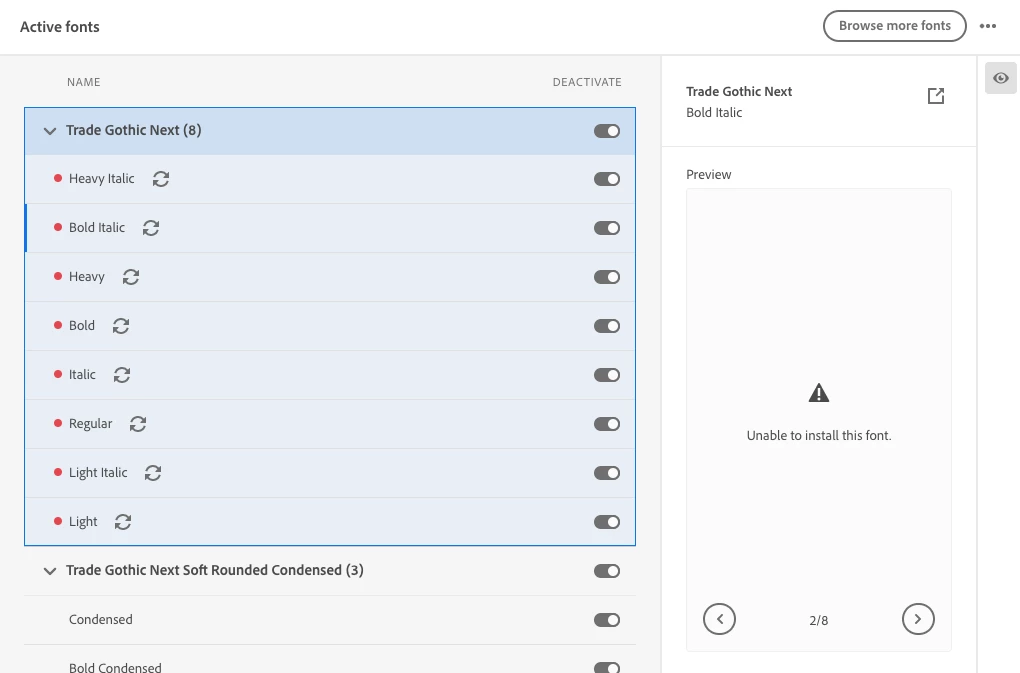Viewport: 1020px width, 673px height.
Task: Click the sync icon beside Light
Action: [x=123, y=522]
